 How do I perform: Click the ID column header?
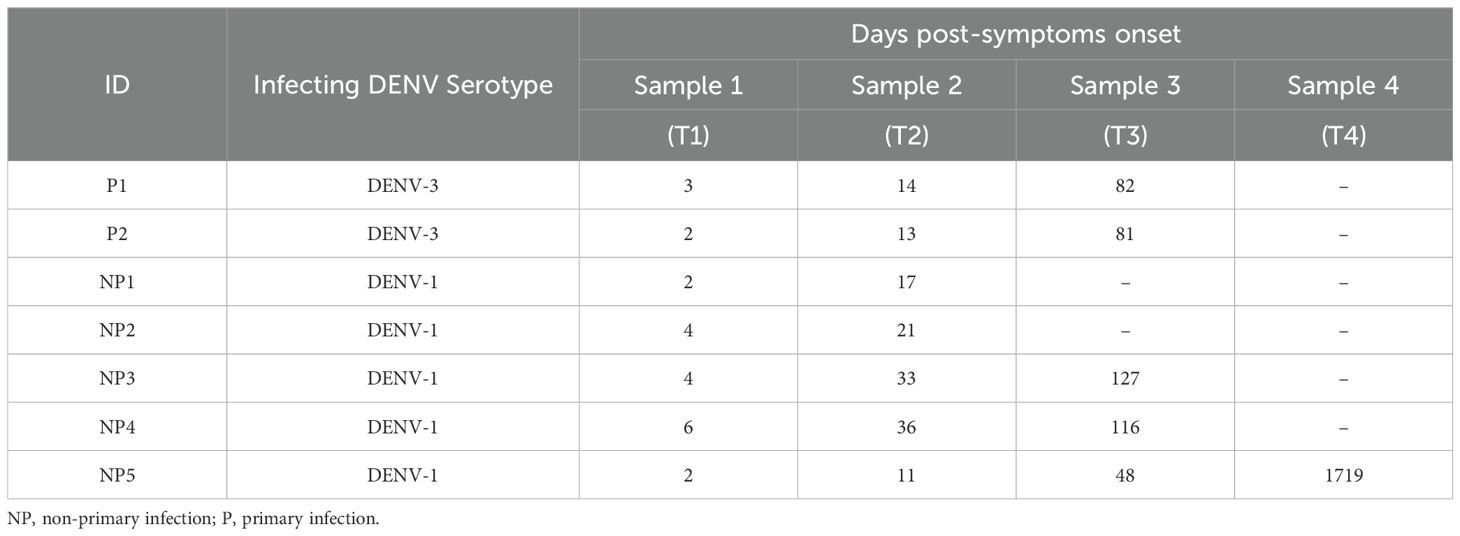[117, 85]
